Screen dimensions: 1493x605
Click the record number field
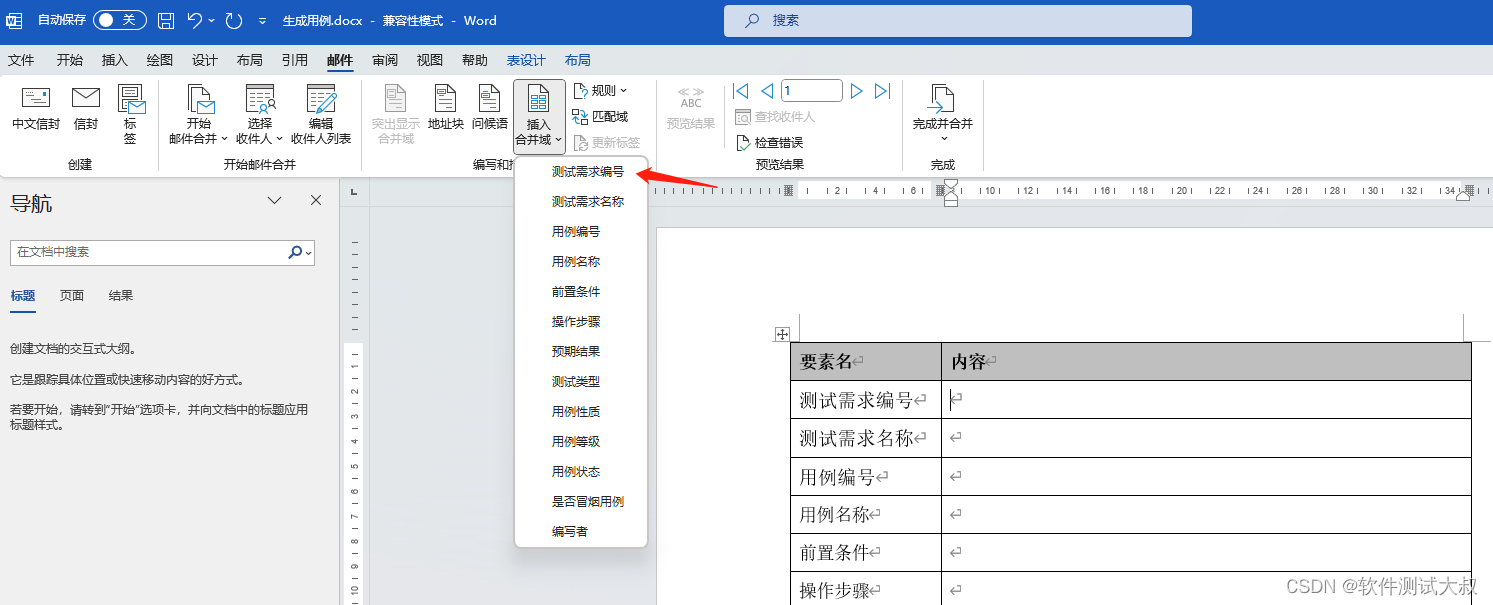[812, 91]
